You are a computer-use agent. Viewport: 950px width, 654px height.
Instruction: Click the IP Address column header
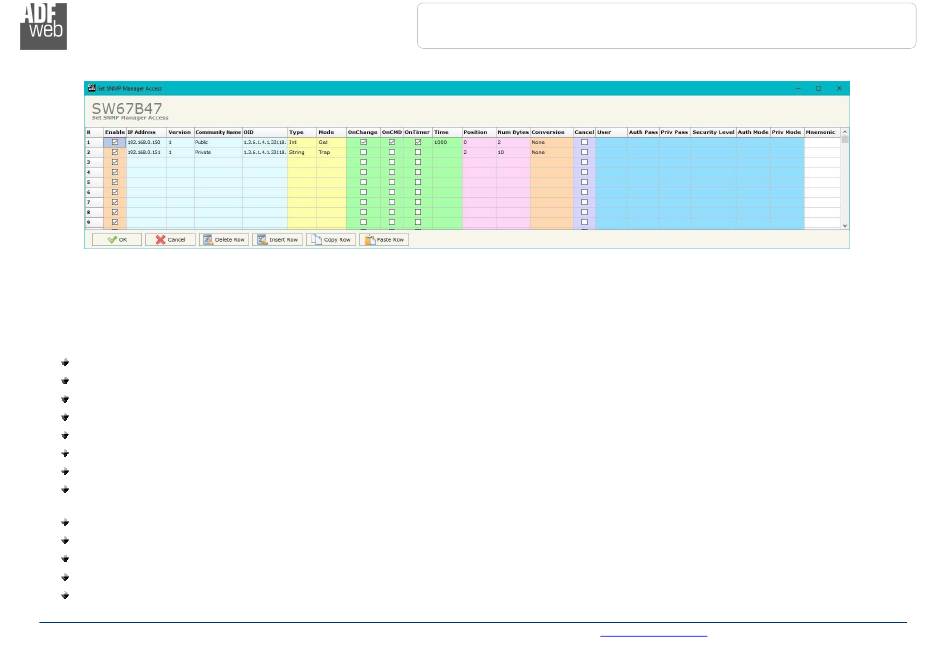point(146,132)
